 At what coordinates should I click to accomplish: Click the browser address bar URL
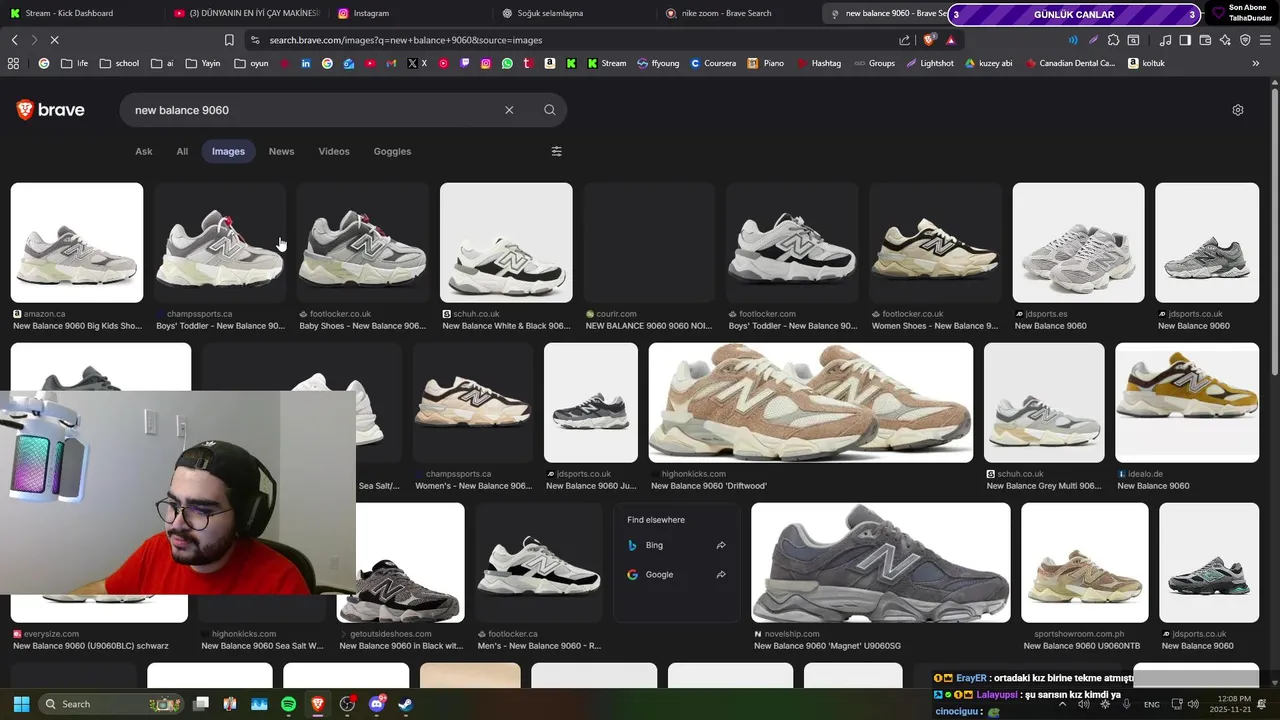click(x=405, y=40)
